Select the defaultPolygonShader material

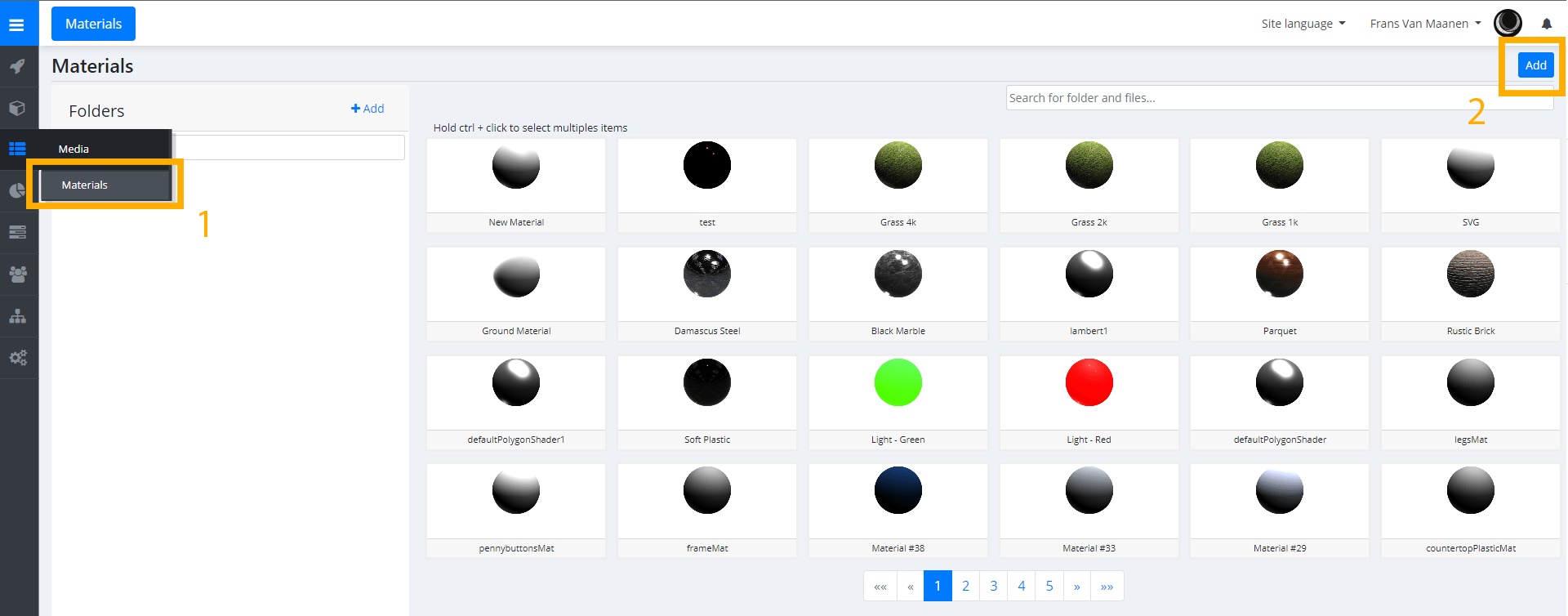coord(1280,403)
